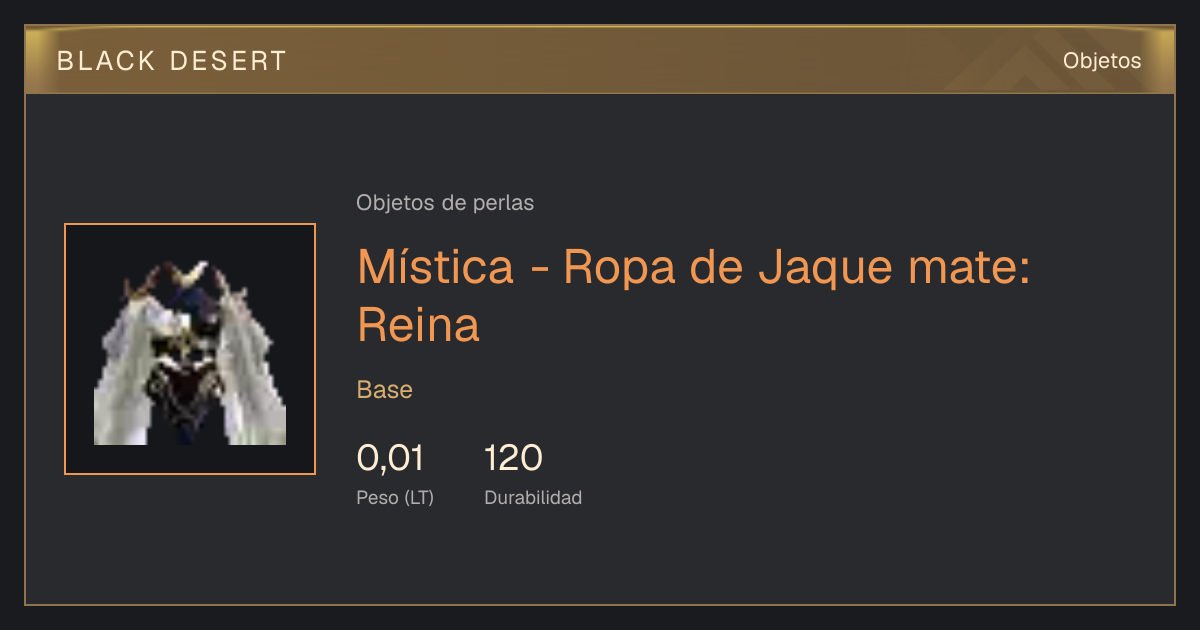Viewport: 1200px width, 630px height.
Task: Click the gold header banner's empty middle
Action: click(x=650, y=61)
